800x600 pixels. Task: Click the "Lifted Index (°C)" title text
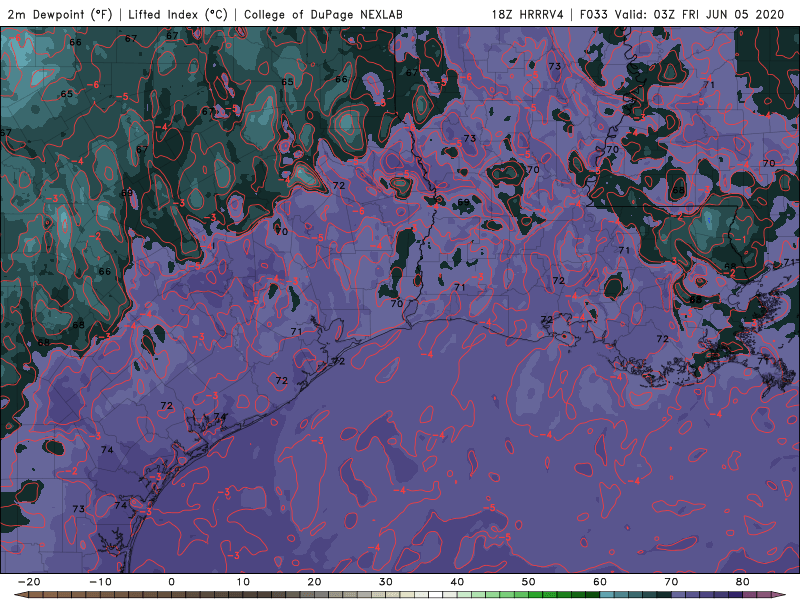(178, 14)
